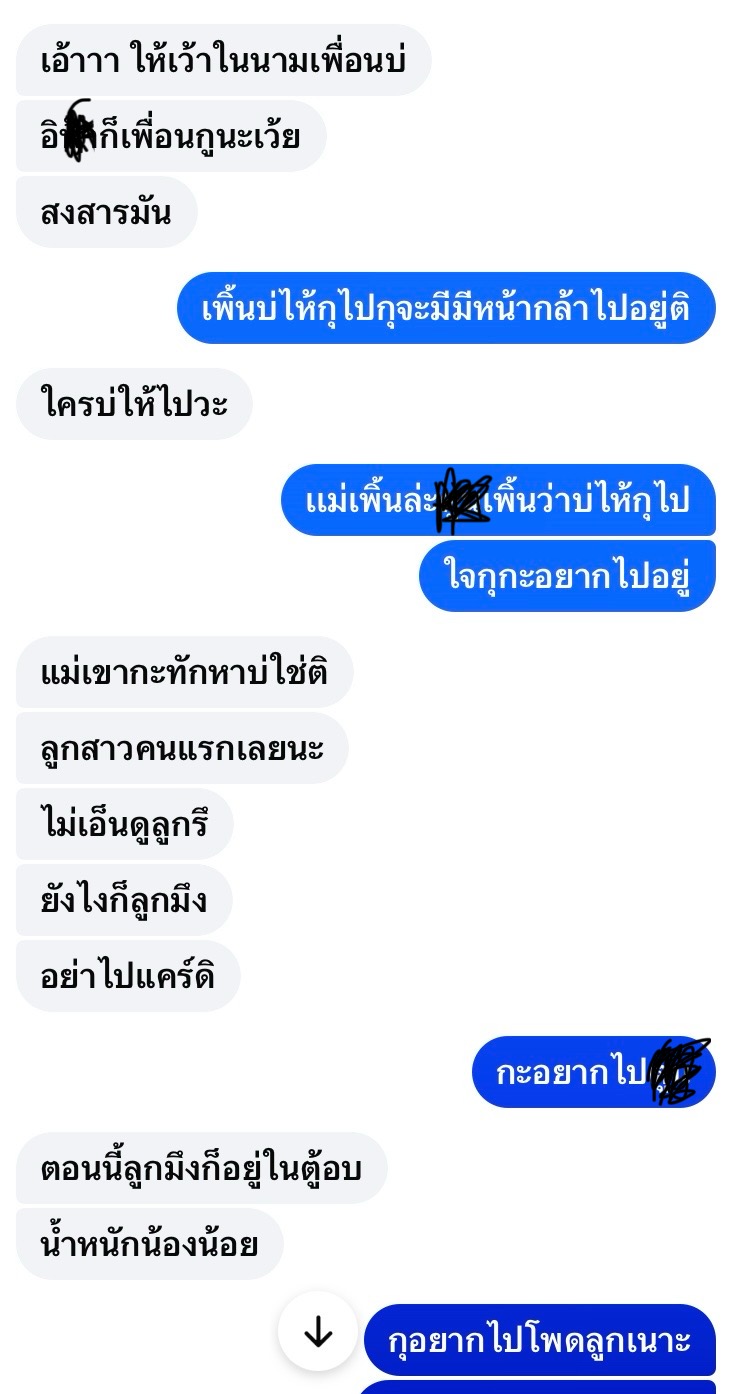
Task: Select message ending 'ก็เพื่อนกูนะเว้ย'
Action: click(x=171, y=136)
